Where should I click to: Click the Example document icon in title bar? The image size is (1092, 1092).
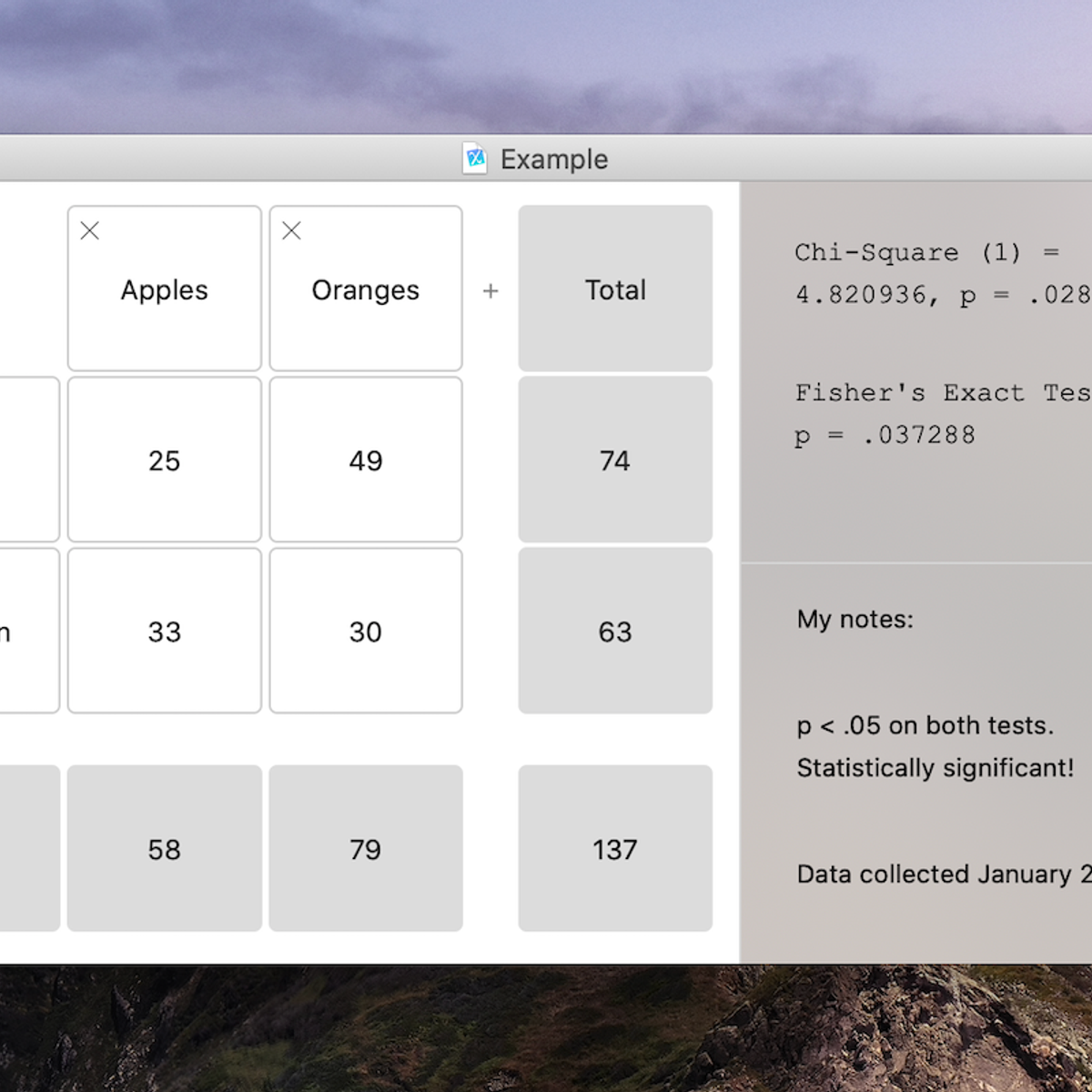pyautogui.click(x=475, y=158)
